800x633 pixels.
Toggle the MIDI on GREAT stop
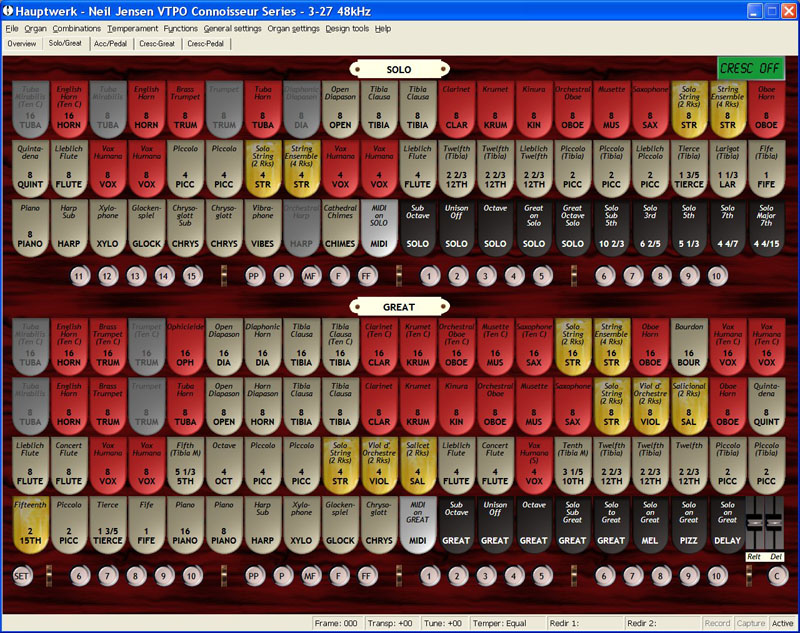(417, 525)
